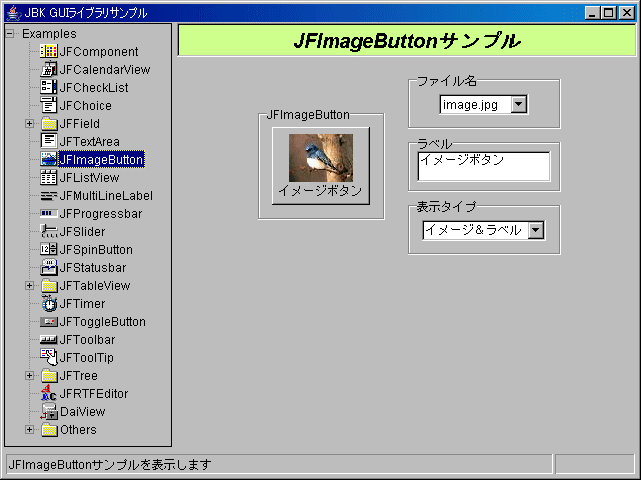The width and height of the screenshot is (641, 480).
Task: Click the JFField folder icon
Action: (49, 123)
